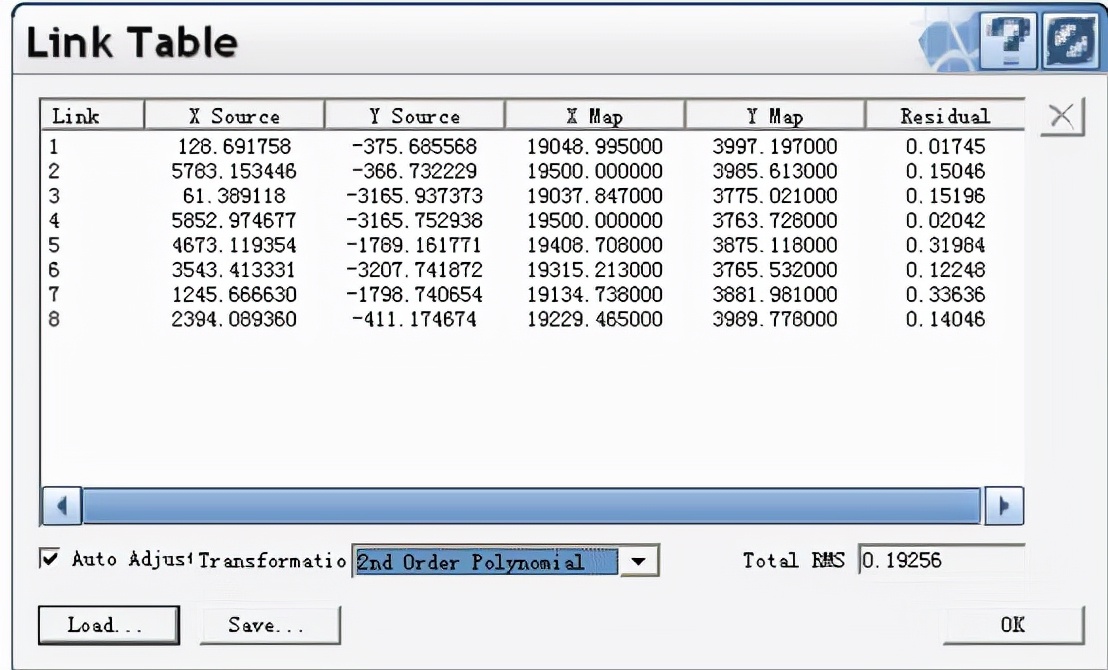
Task: Click the horizontal scrollbar left arrow
Action: tap(60, 506)
